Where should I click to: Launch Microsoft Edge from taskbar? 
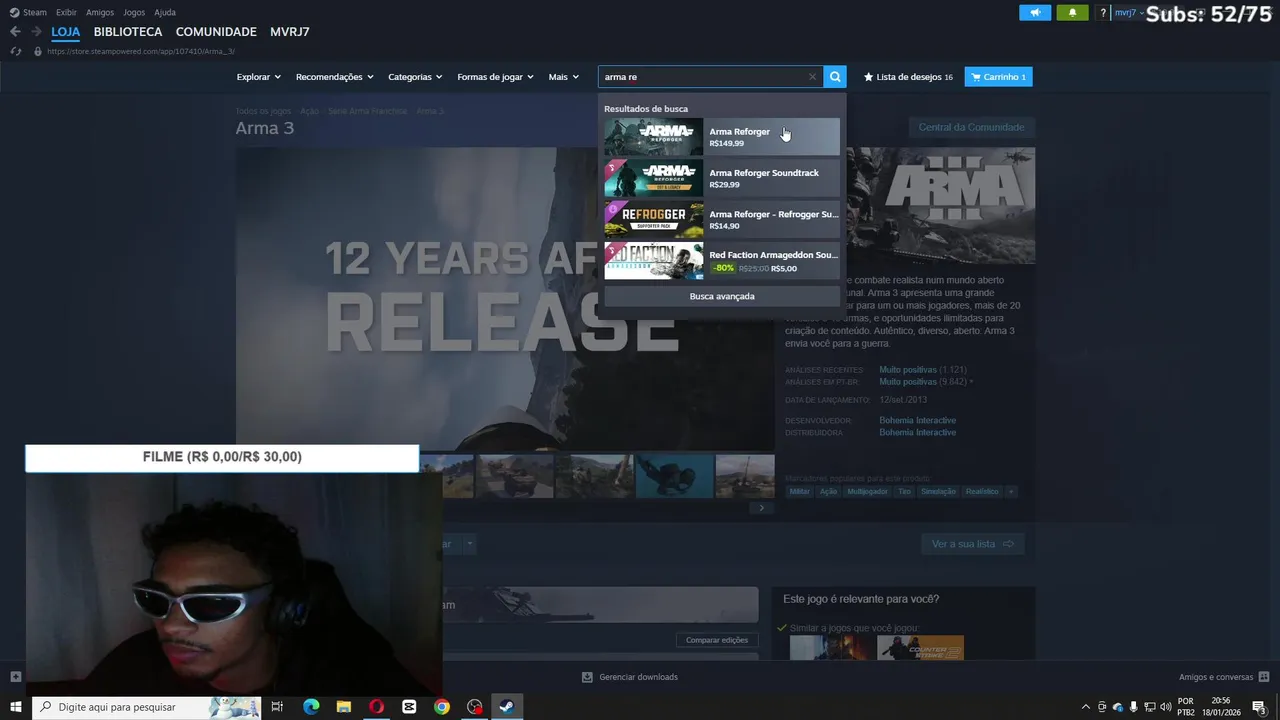(x=311, y=707)
